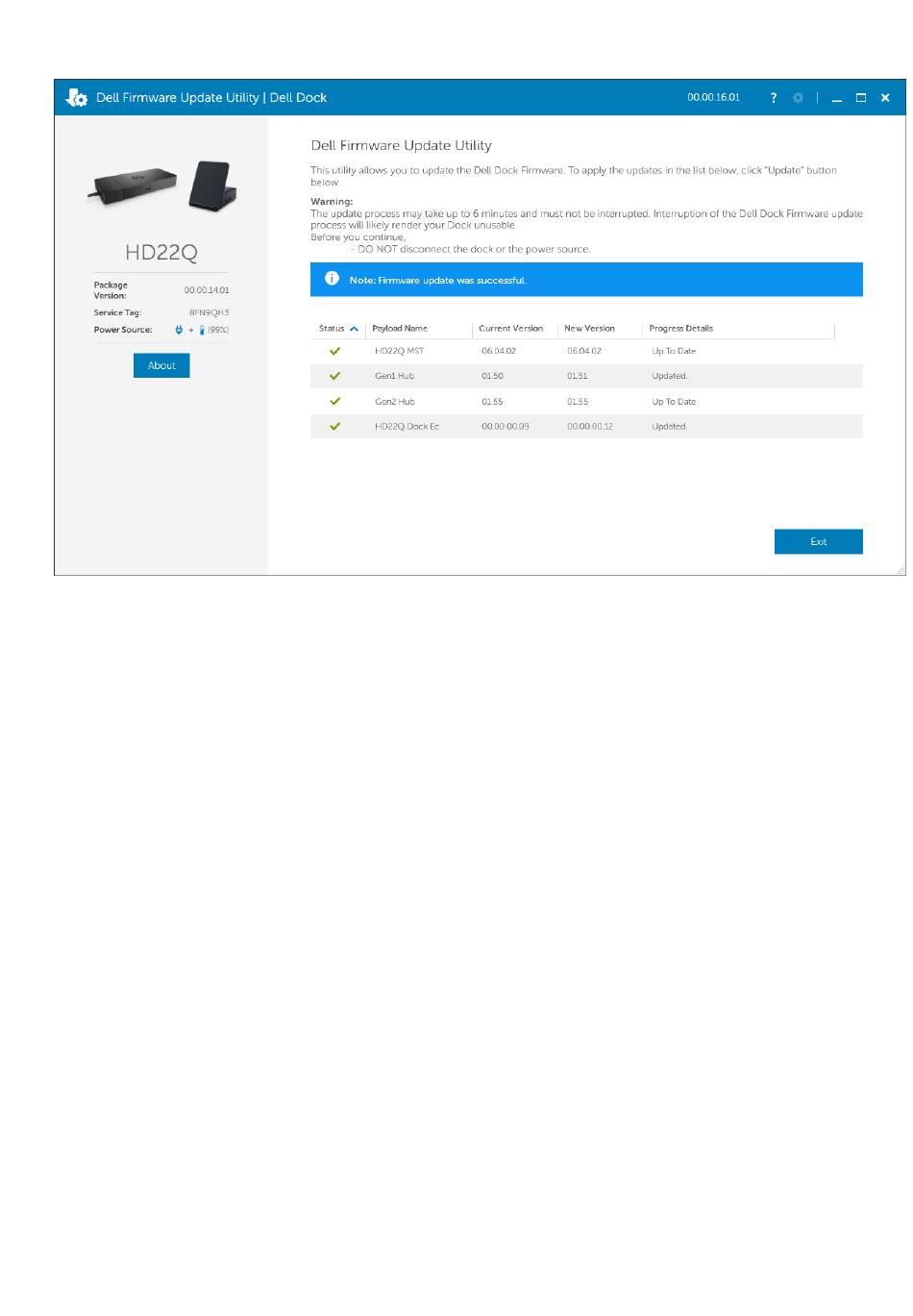Screen dimensions: 913x1316
Task: Click the Dock Ec new version 00.00.00.12
Action: [589, 427]
